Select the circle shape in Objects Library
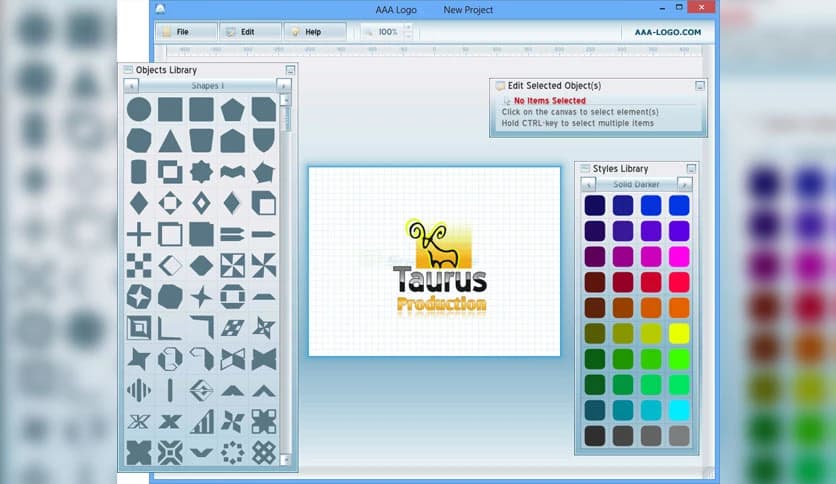 pos(139,109)
